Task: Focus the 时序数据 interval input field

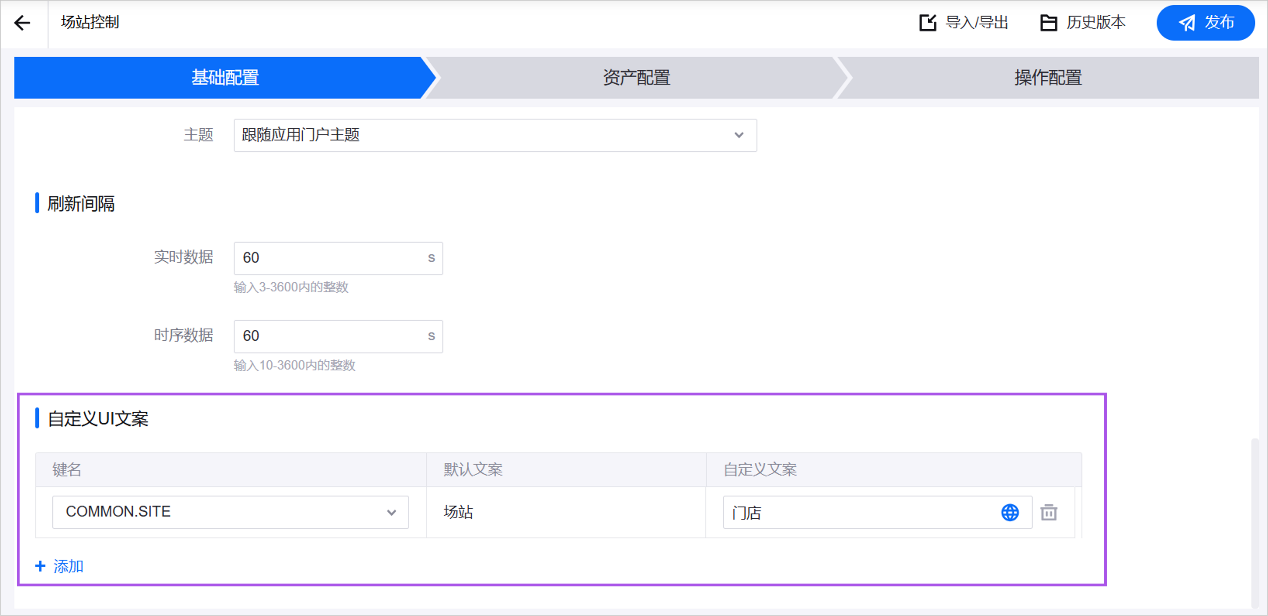Action: point(328,336)
